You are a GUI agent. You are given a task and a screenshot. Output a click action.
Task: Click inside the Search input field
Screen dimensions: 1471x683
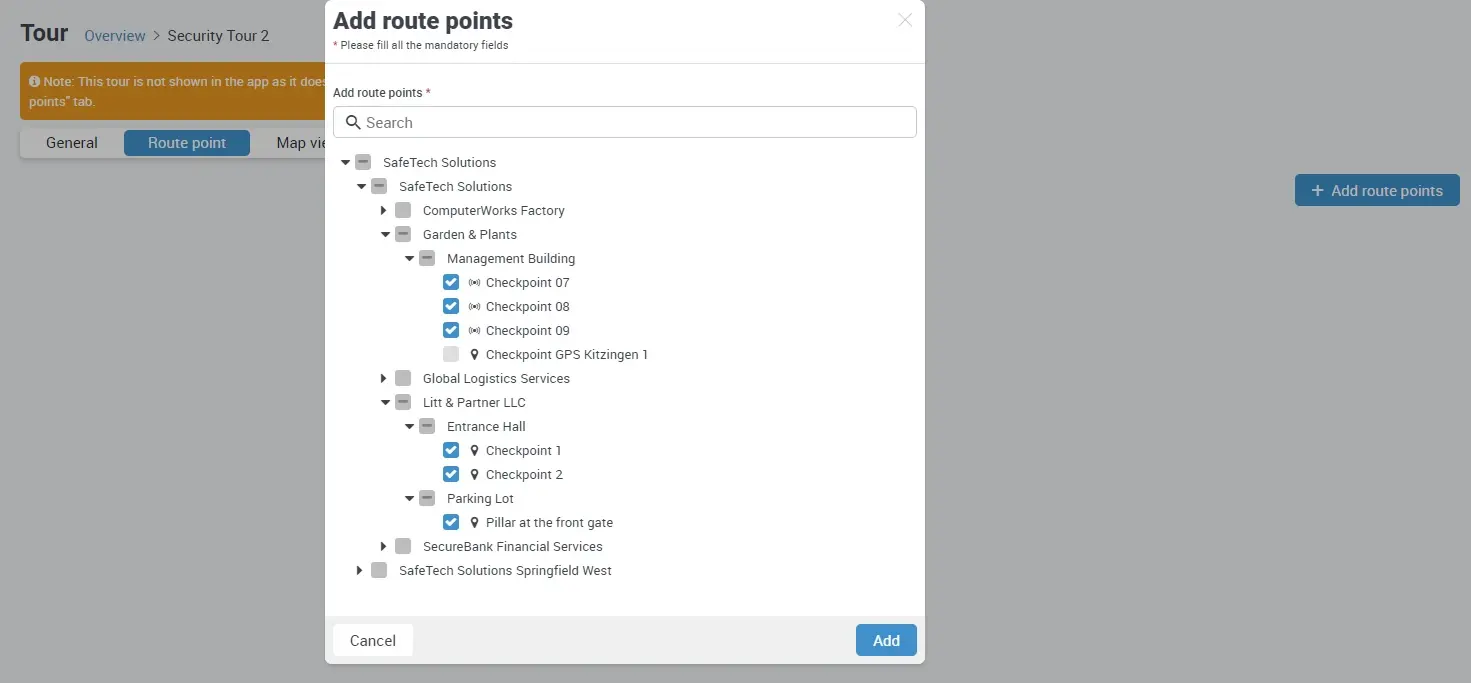click(600, 122)
